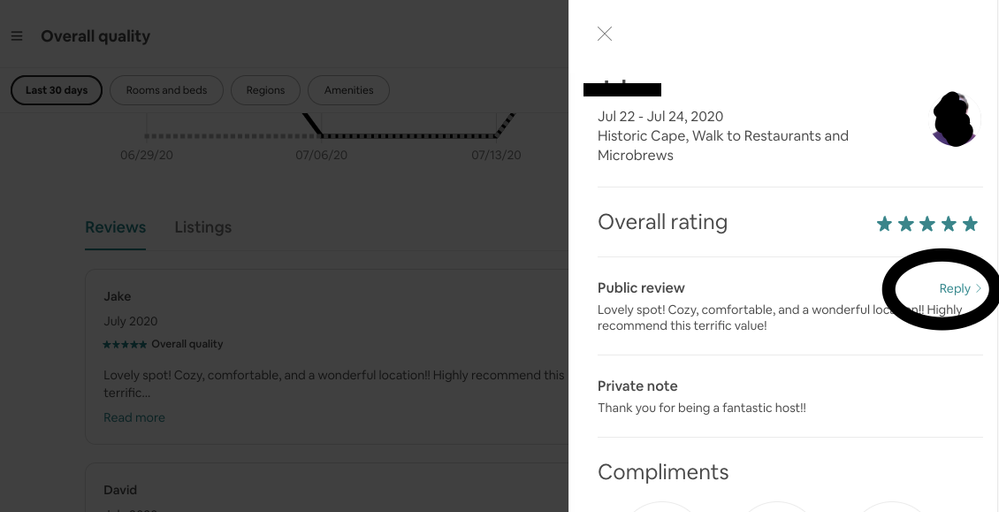Click the small stars in Jake's review
The width and height of the screenshot is (999, 512).
[124, 344]
